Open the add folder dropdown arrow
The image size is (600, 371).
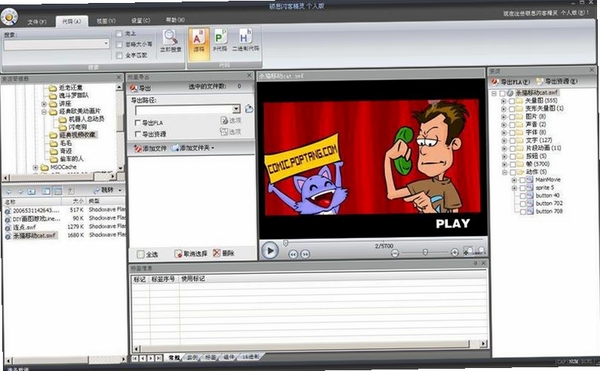(x=213, y=148)
